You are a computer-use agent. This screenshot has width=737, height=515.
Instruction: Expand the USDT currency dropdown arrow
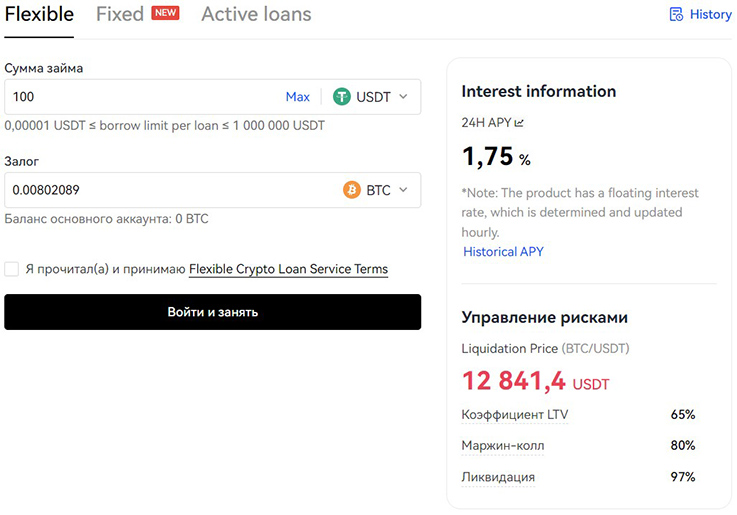tap(404, 97)
